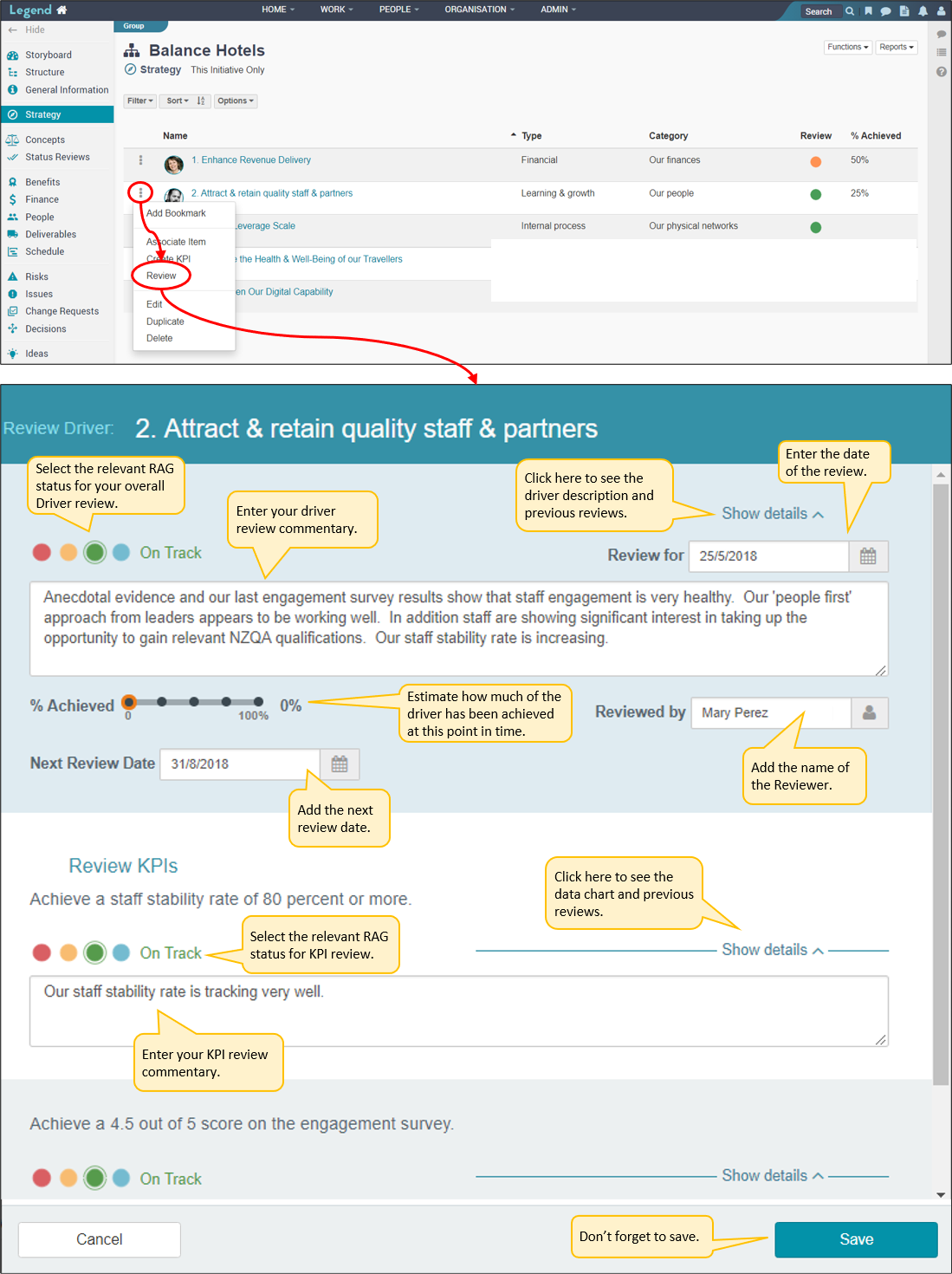Select green RAG status for driver review
952x1274 pixels.
coord(95,552)
